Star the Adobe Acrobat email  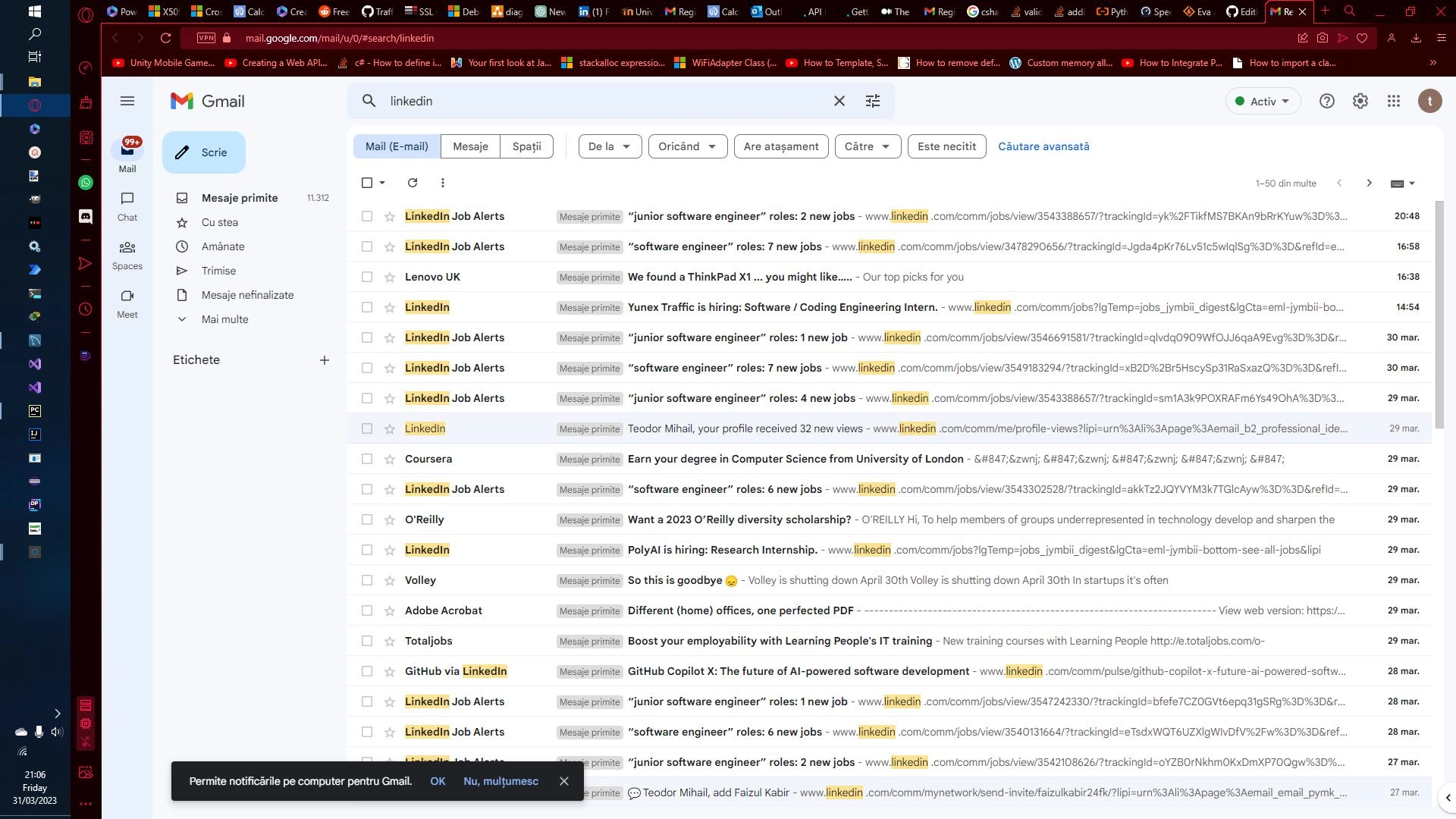[x=390, y=610]
